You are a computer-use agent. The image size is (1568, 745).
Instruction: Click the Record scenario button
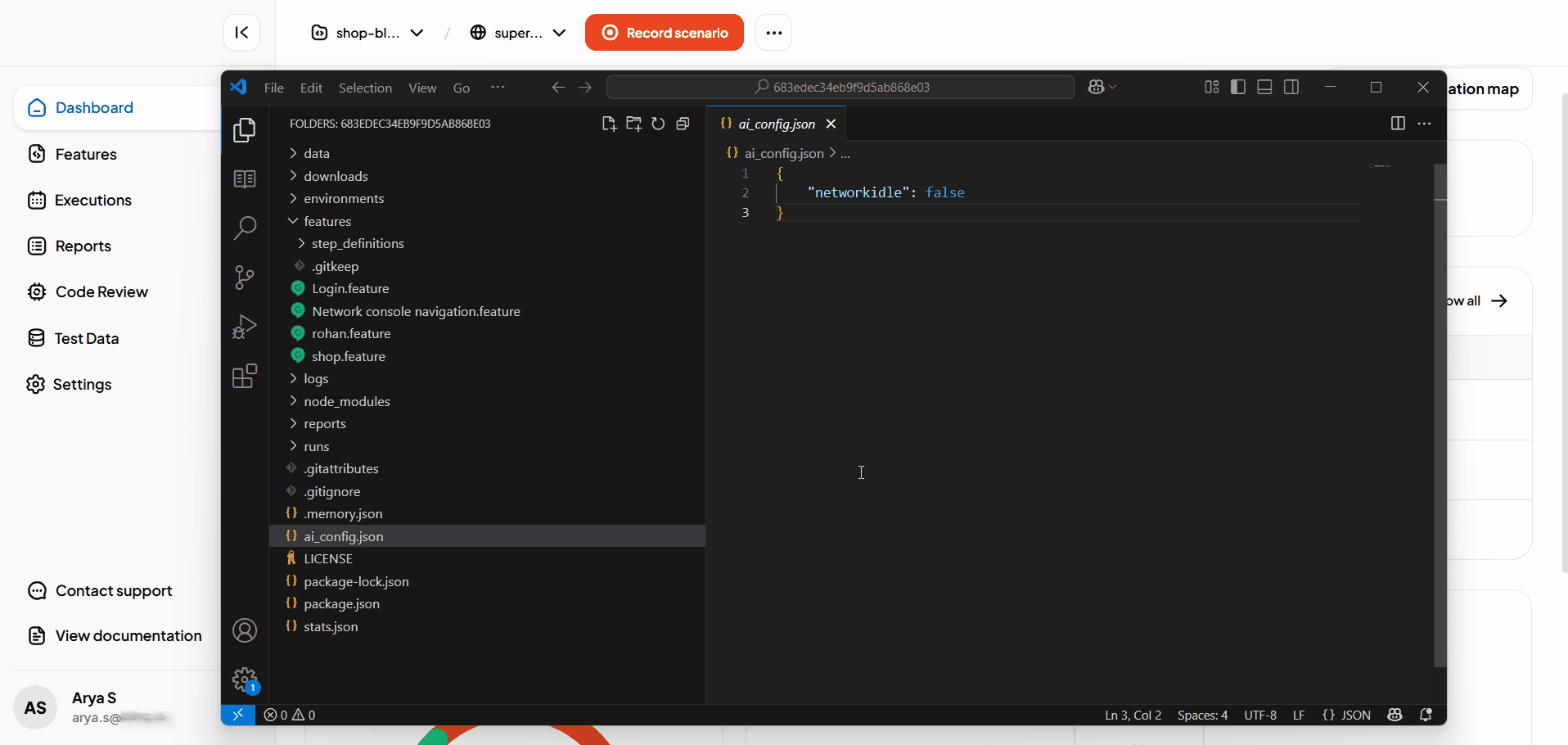(665, 33)
